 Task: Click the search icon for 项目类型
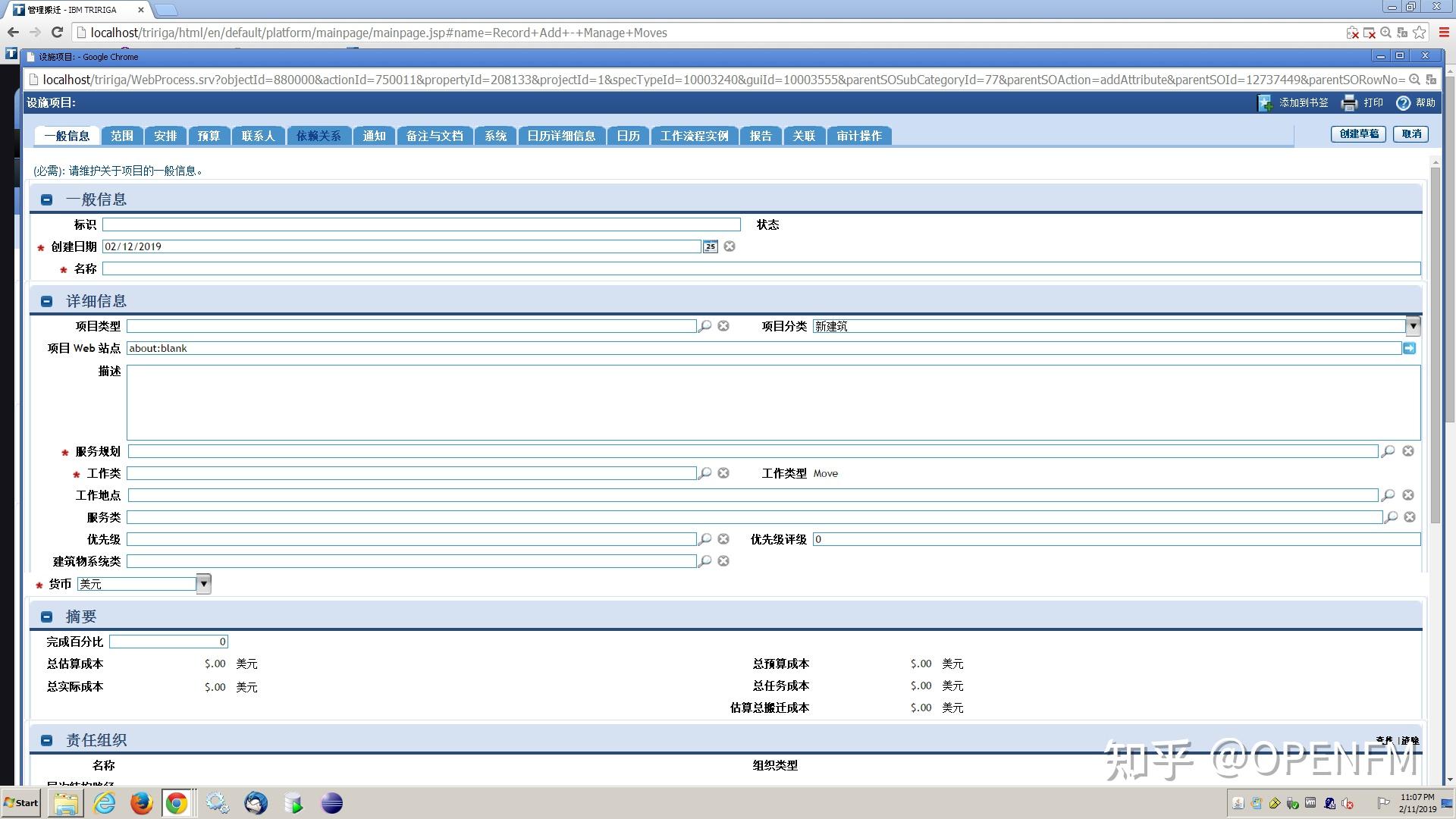(705, 326)
